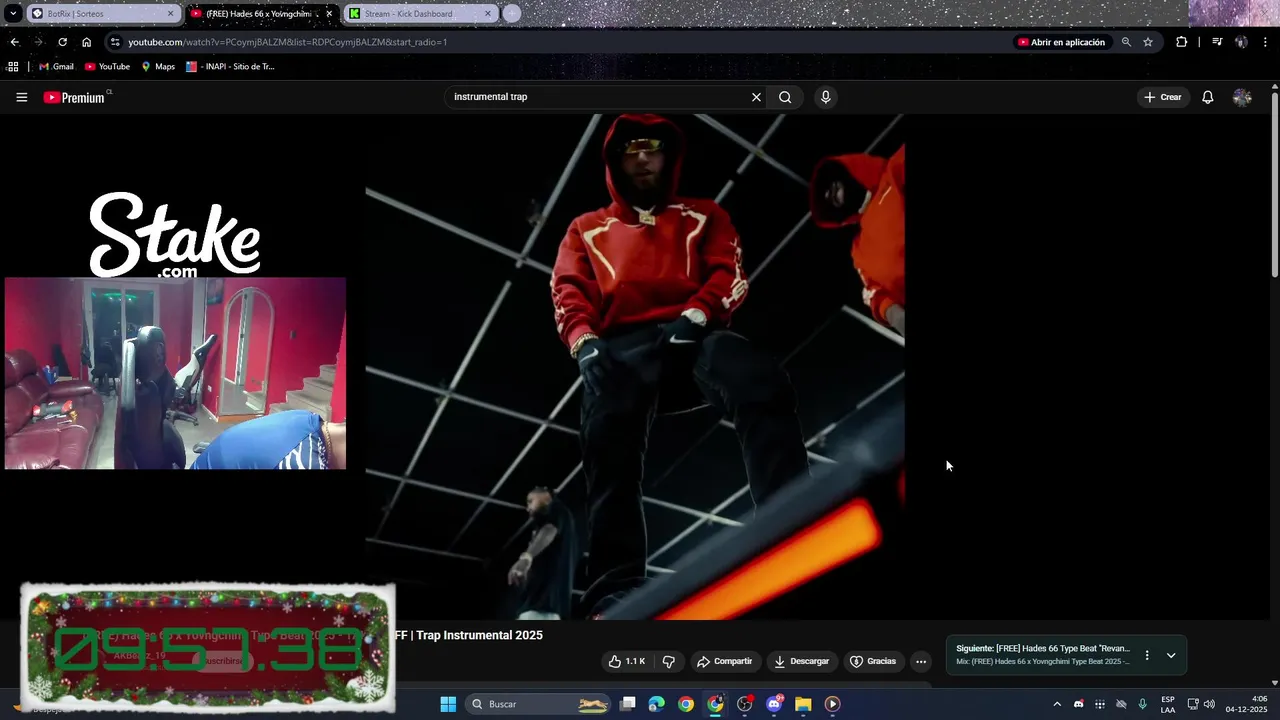Reload the current page
This screenshot has width=1280, height=720.
coord(62,42)
